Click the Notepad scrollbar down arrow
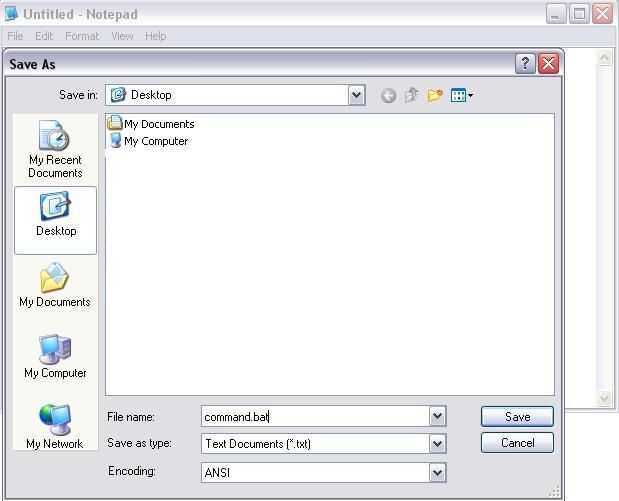Viewport: 619px width, 501px height. [x=604, y=398]
